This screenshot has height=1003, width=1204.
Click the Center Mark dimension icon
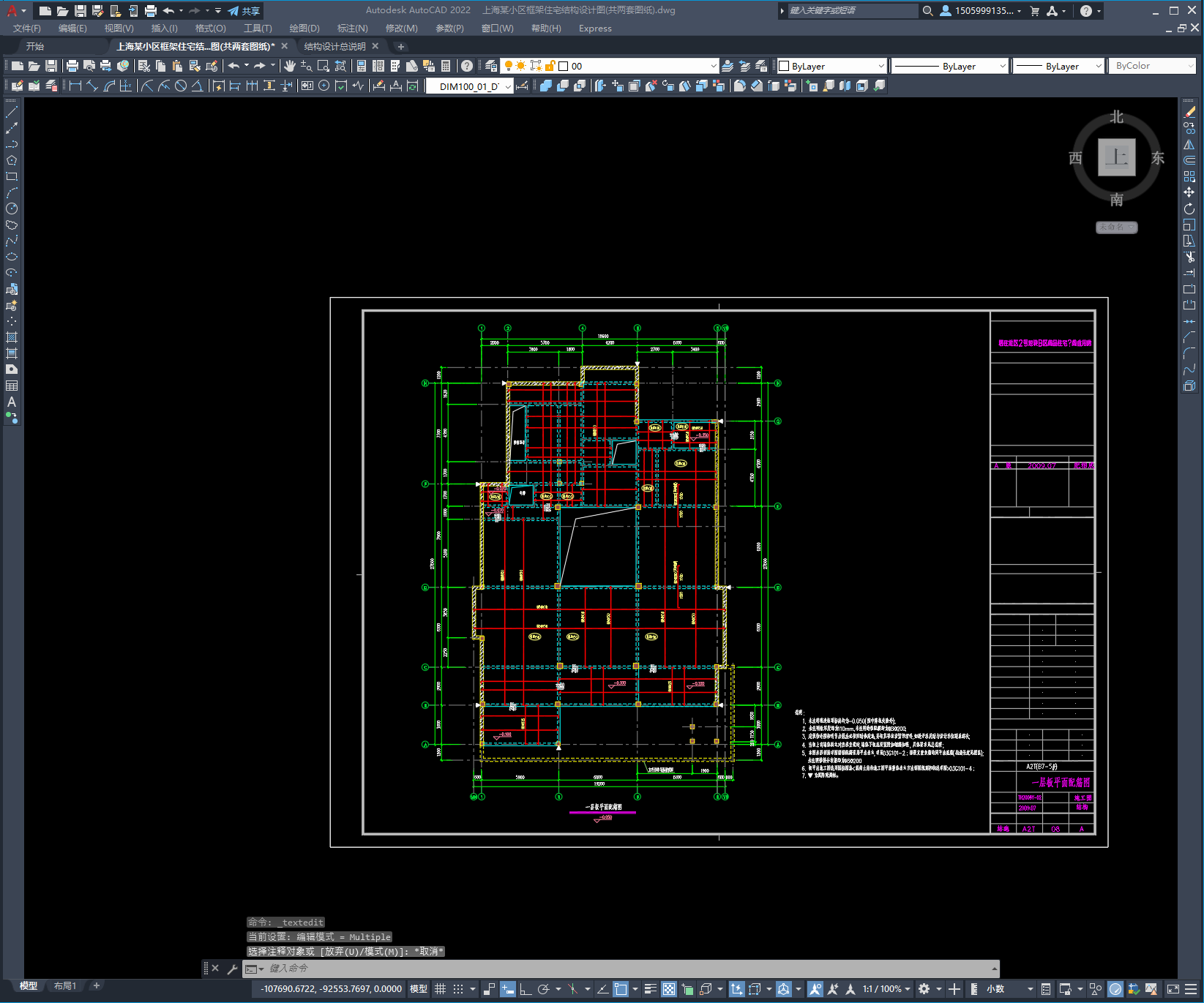tap(324, 86)
